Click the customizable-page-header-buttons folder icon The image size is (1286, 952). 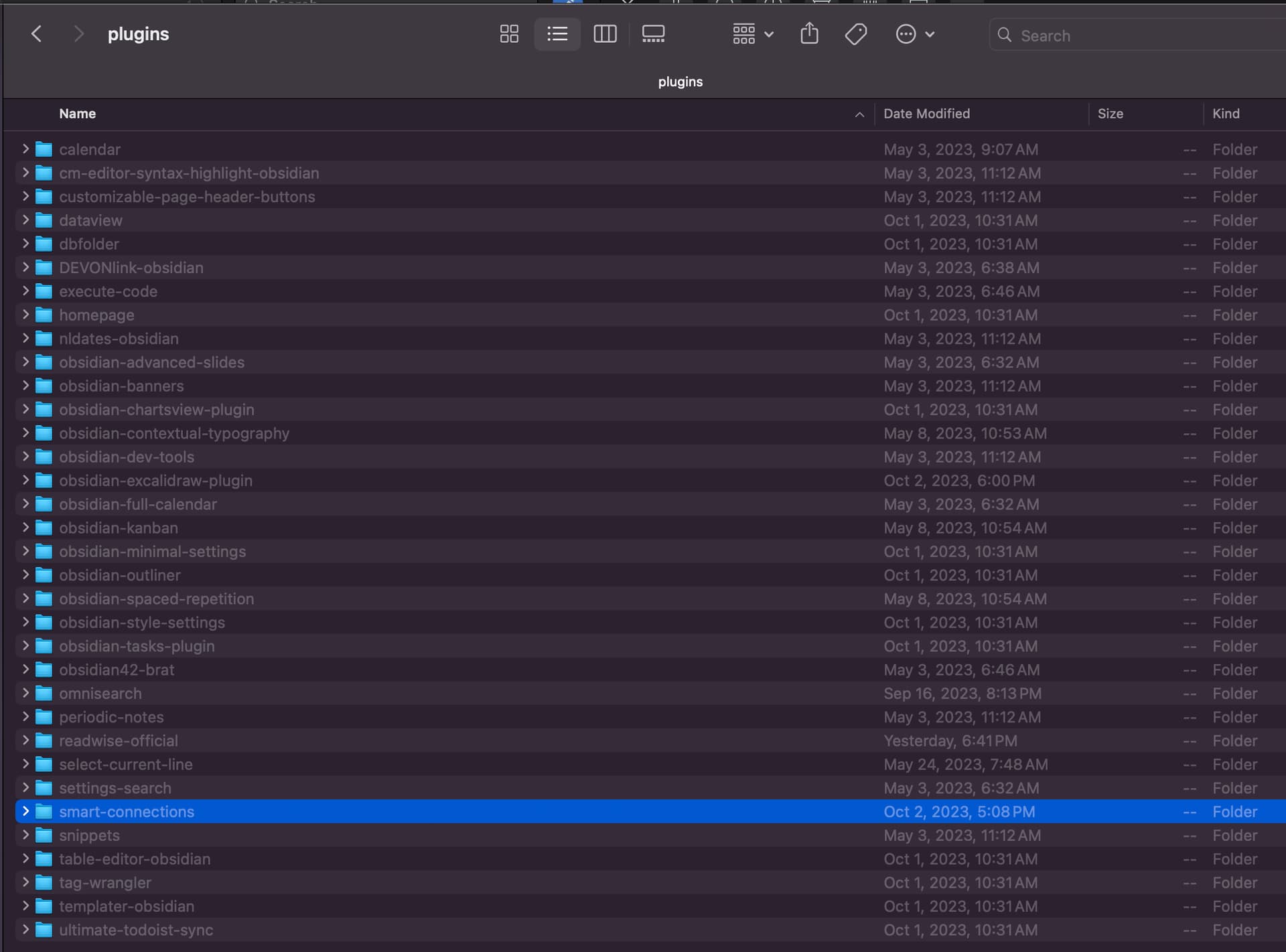[44, 197]
